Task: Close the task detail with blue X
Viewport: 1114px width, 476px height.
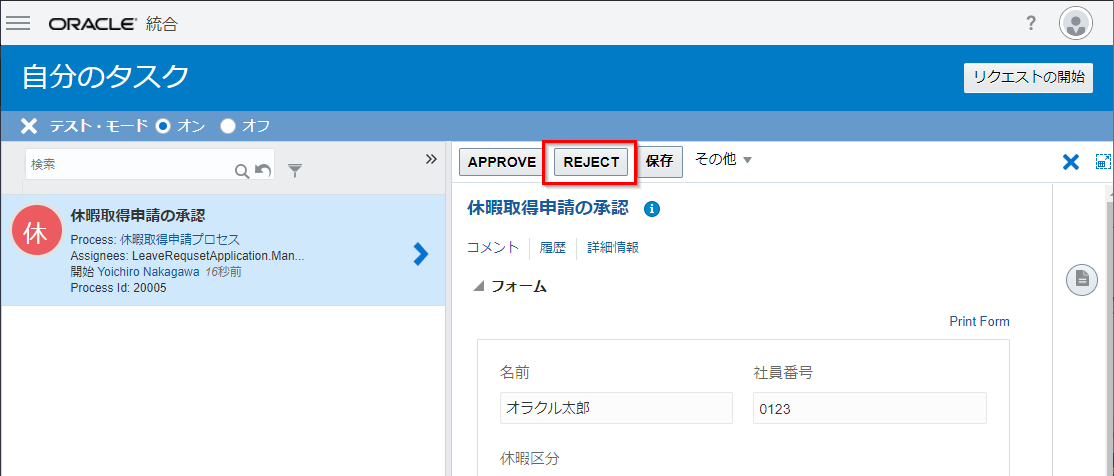Action: (x=1070, y=162)
